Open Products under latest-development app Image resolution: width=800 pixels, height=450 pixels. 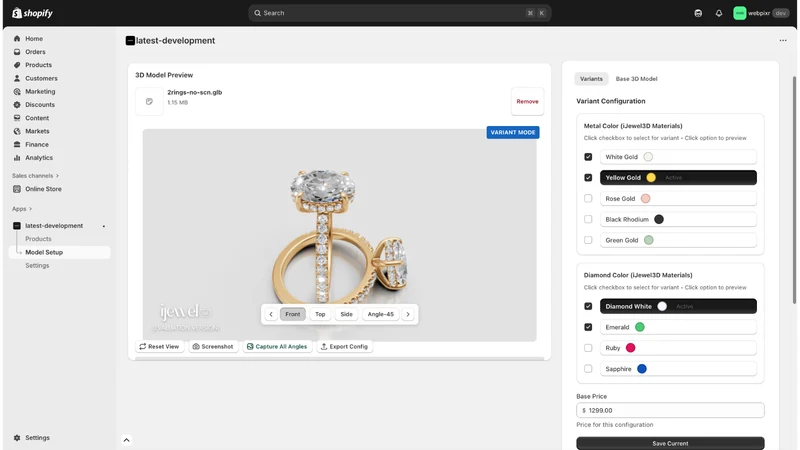tap(38, 239)
